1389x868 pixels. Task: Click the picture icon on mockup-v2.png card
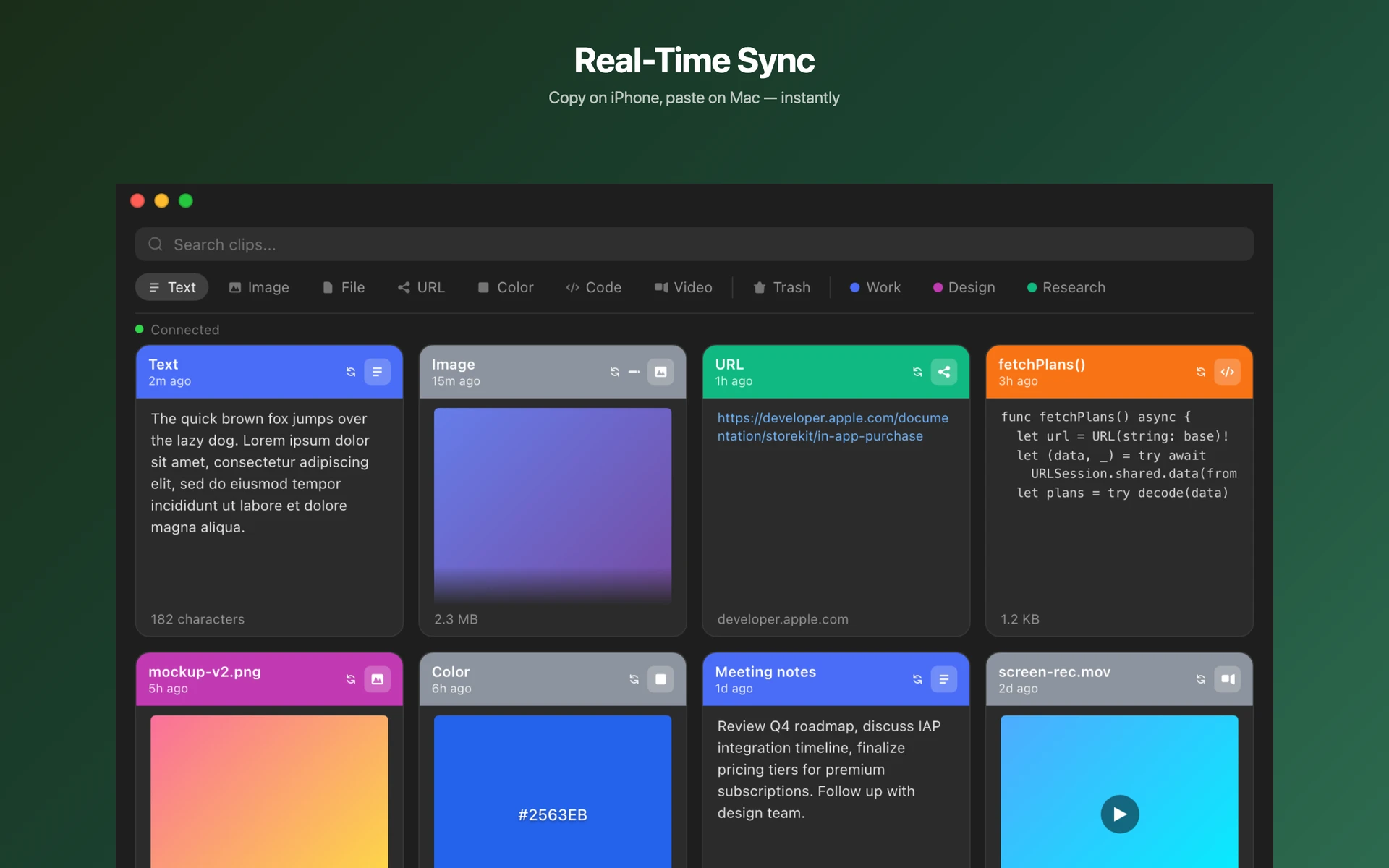pos(377,679)
